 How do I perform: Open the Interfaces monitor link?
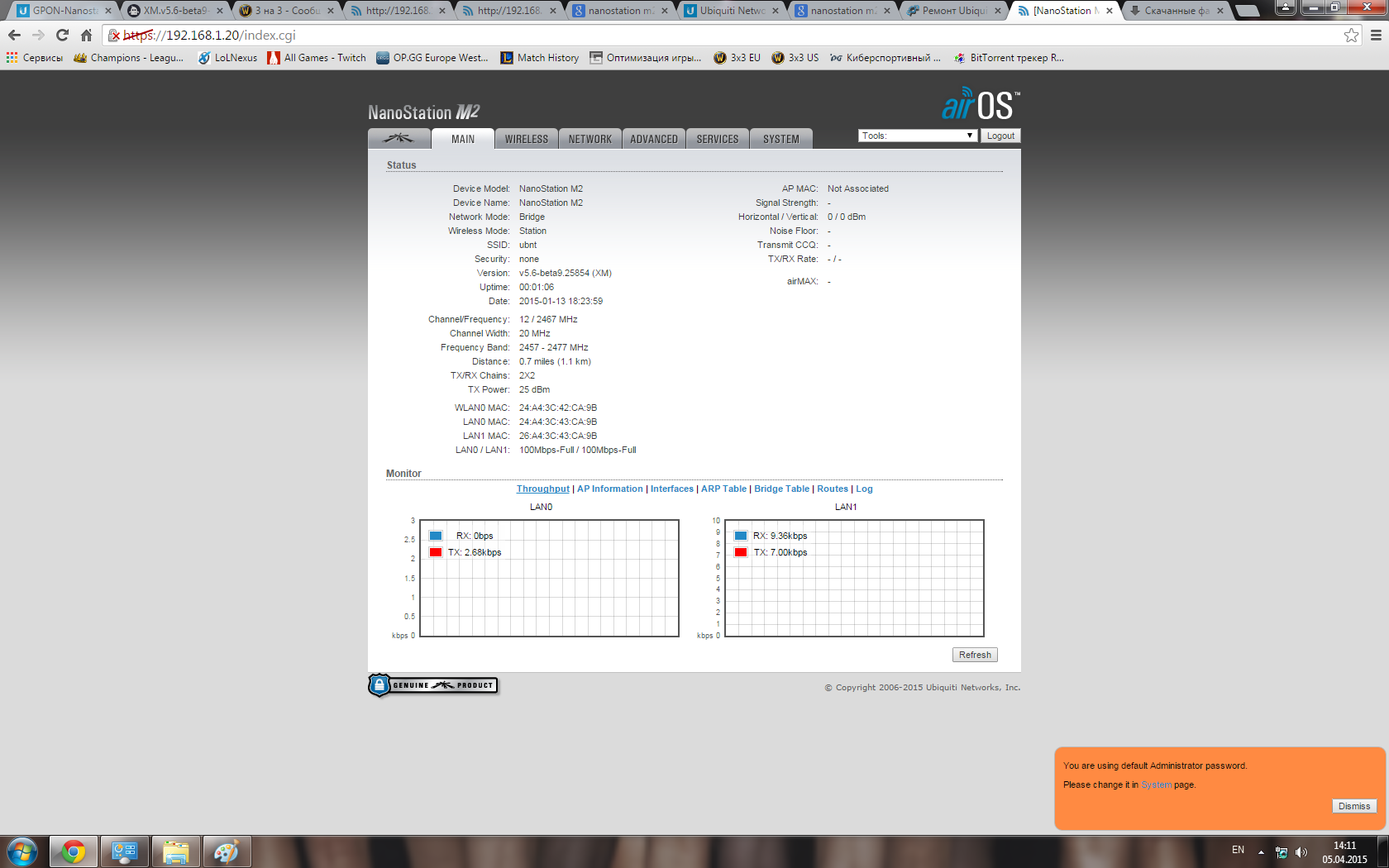672,489
